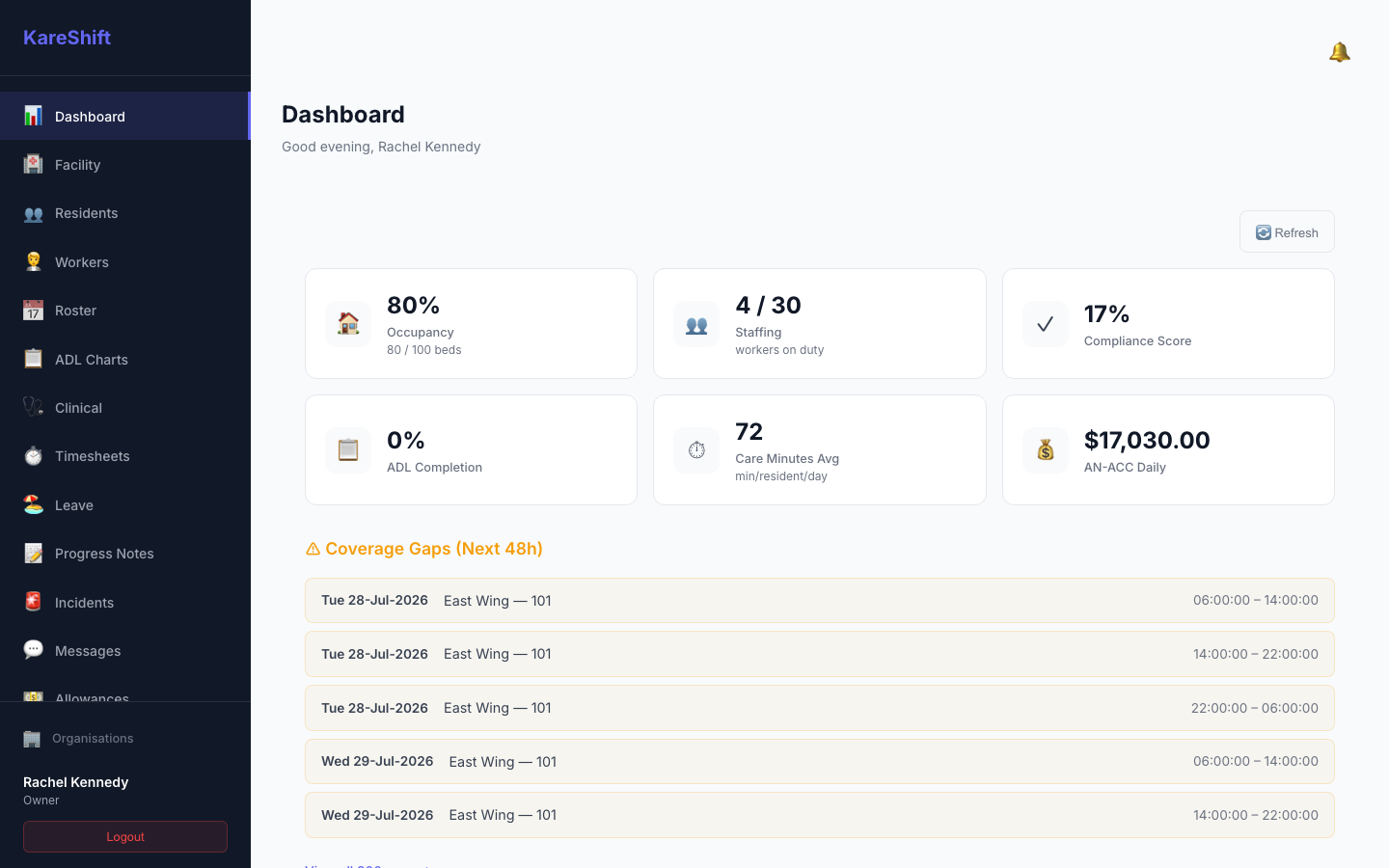The width and height of the screenshot is (1389, 868).
Task: Click the Facility hospital icon in sidebar
Action: [x=33, y=164]
